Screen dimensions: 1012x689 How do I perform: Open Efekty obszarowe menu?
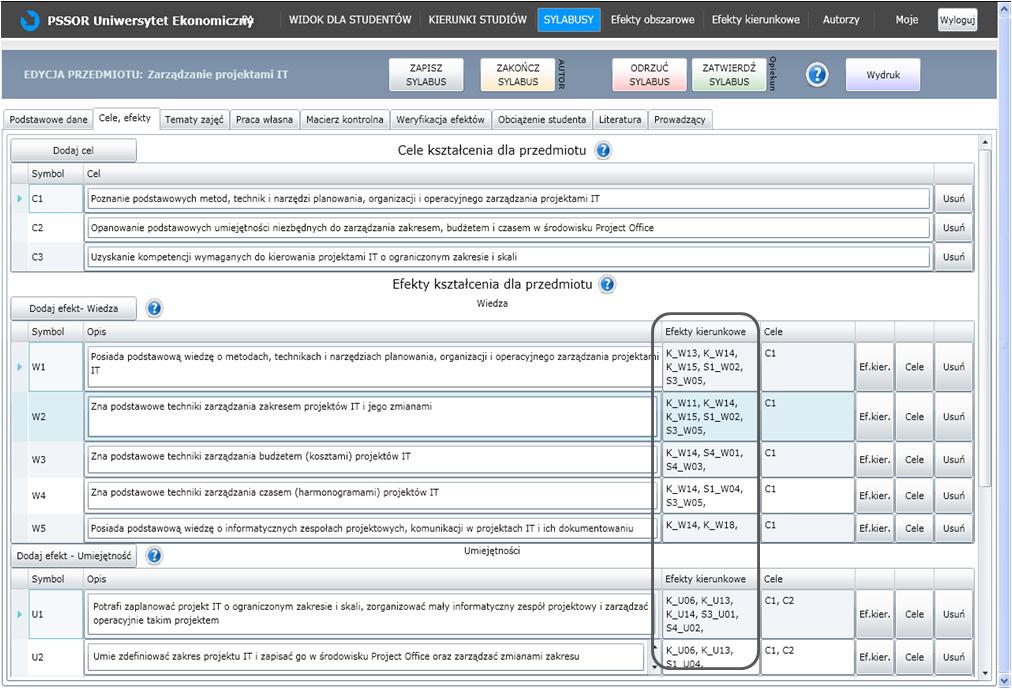653,20
